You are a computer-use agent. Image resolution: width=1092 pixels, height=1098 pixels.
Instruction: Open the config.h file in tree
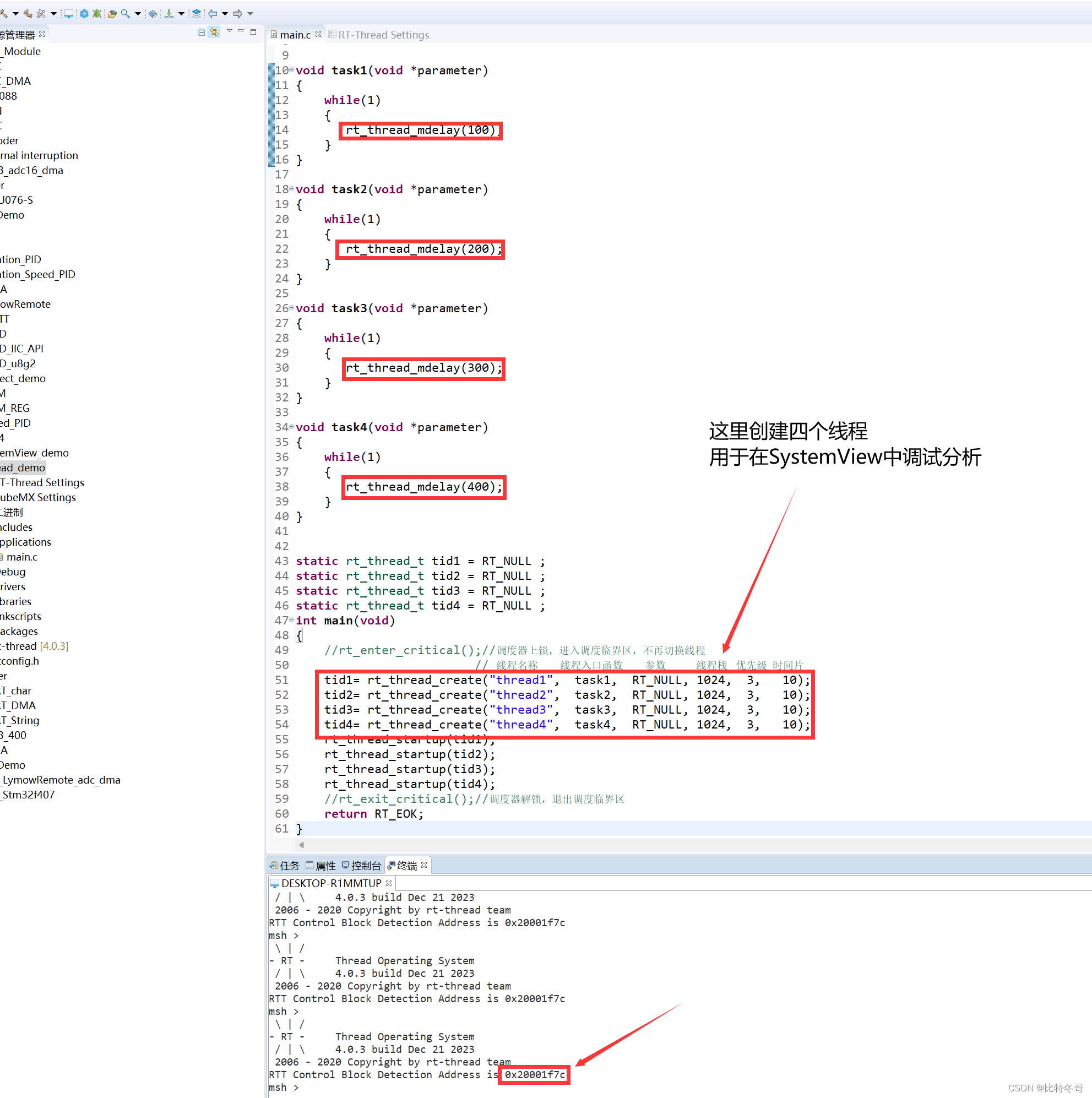pyautogui.click(x=20, y=660)
